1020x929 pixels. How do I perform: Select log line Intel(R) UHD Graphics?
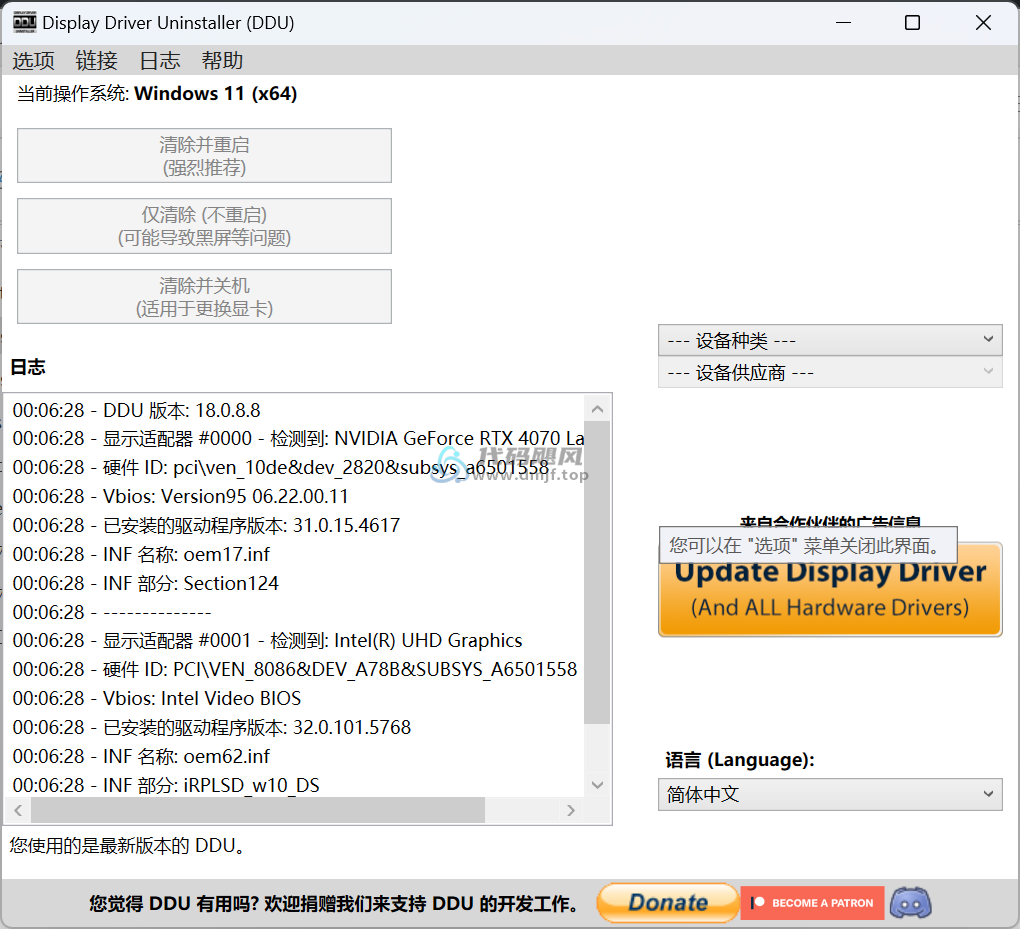point(267,641)
